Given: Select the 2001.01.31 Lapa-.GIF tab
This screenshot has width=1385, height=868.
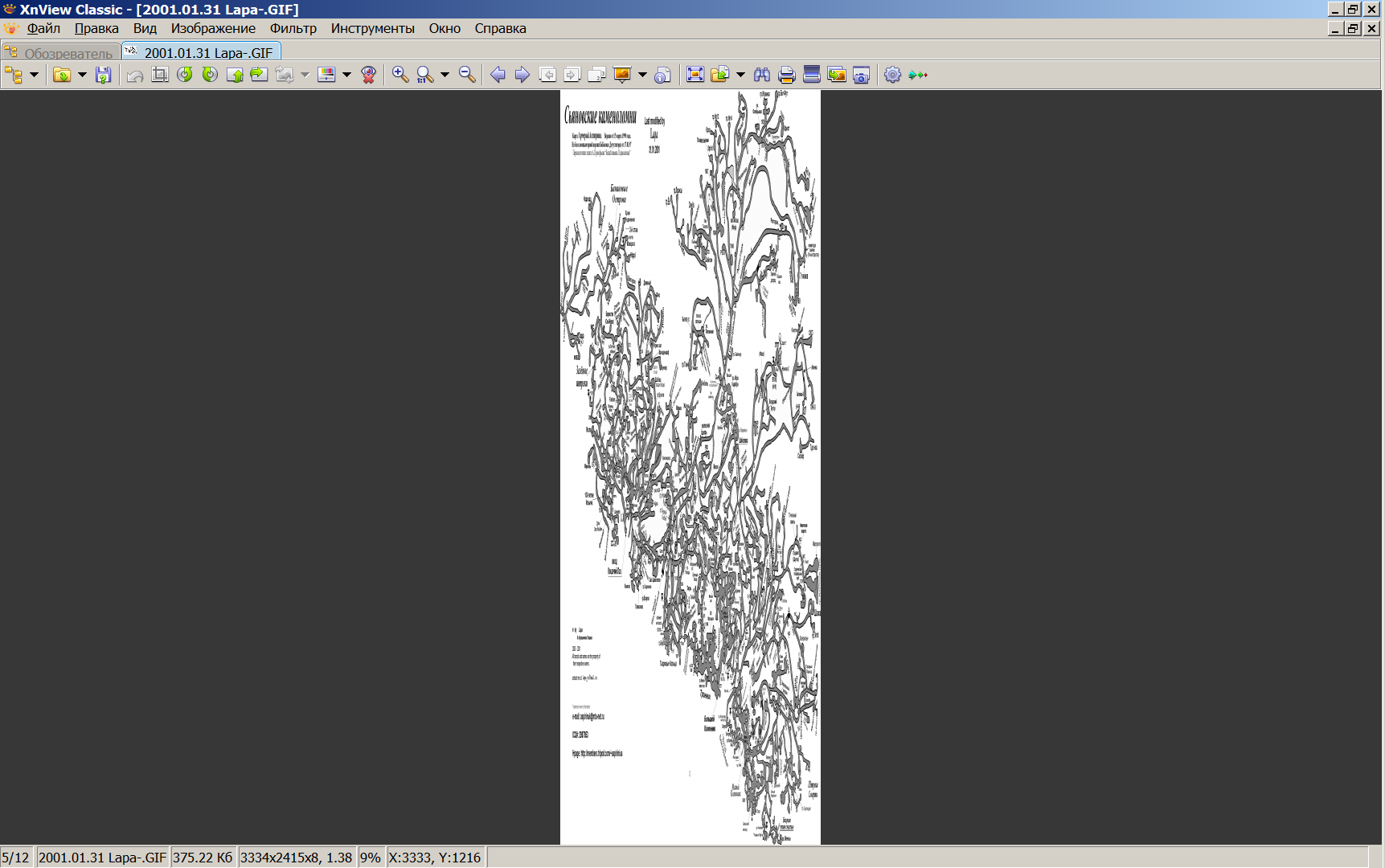Looking at the screenshot, I should (201, 52).
